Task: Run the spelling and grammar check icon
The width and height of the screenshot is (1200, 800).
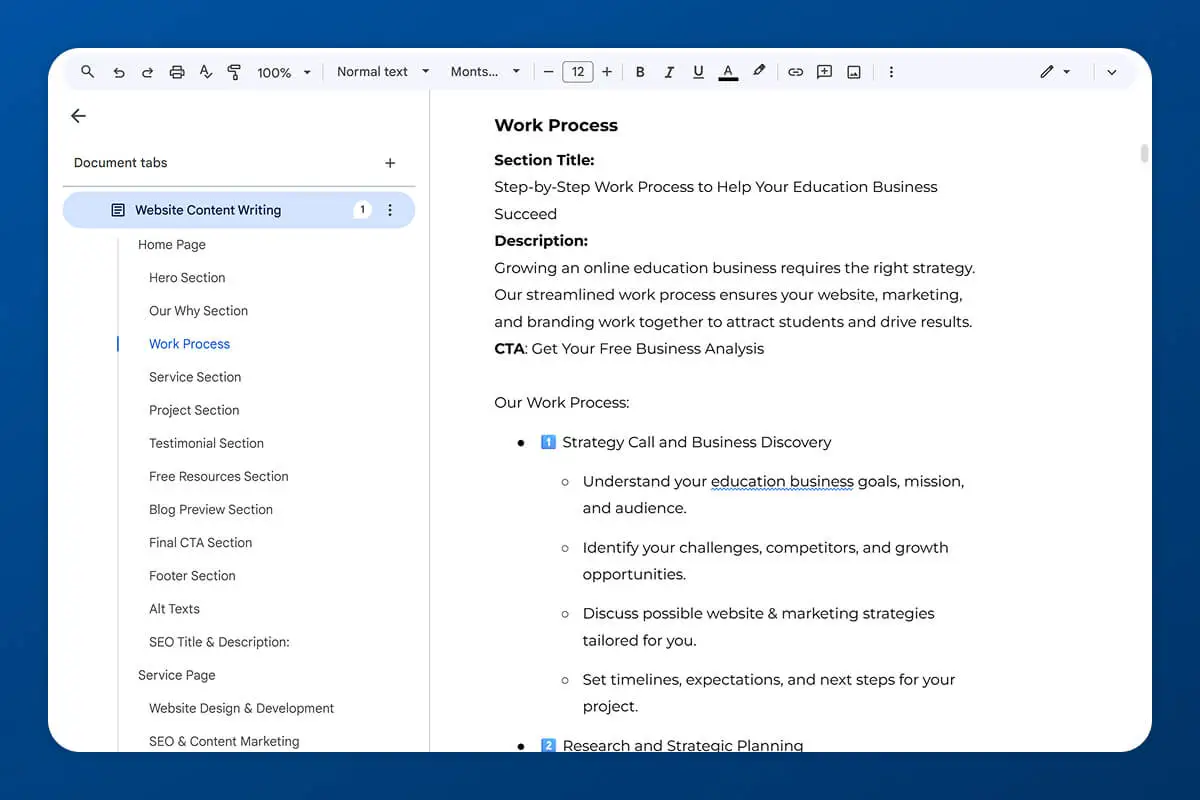Action: (x=206, y=71)
